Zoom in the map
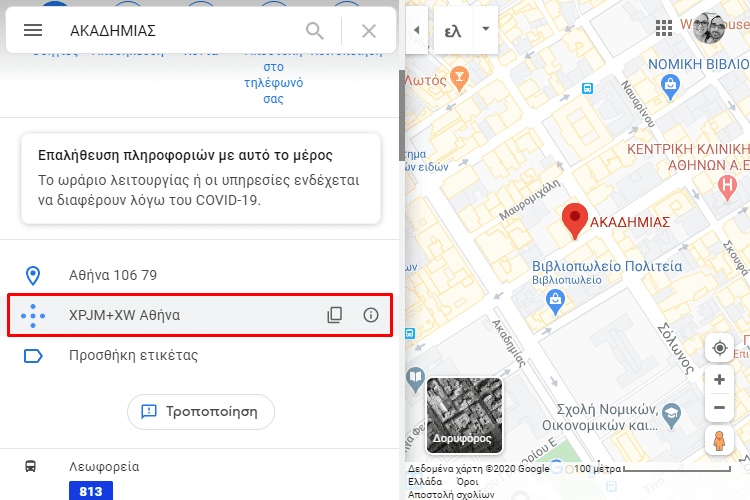Image resolution: width=750 pixels, height=500 pixels. (719, 380)
